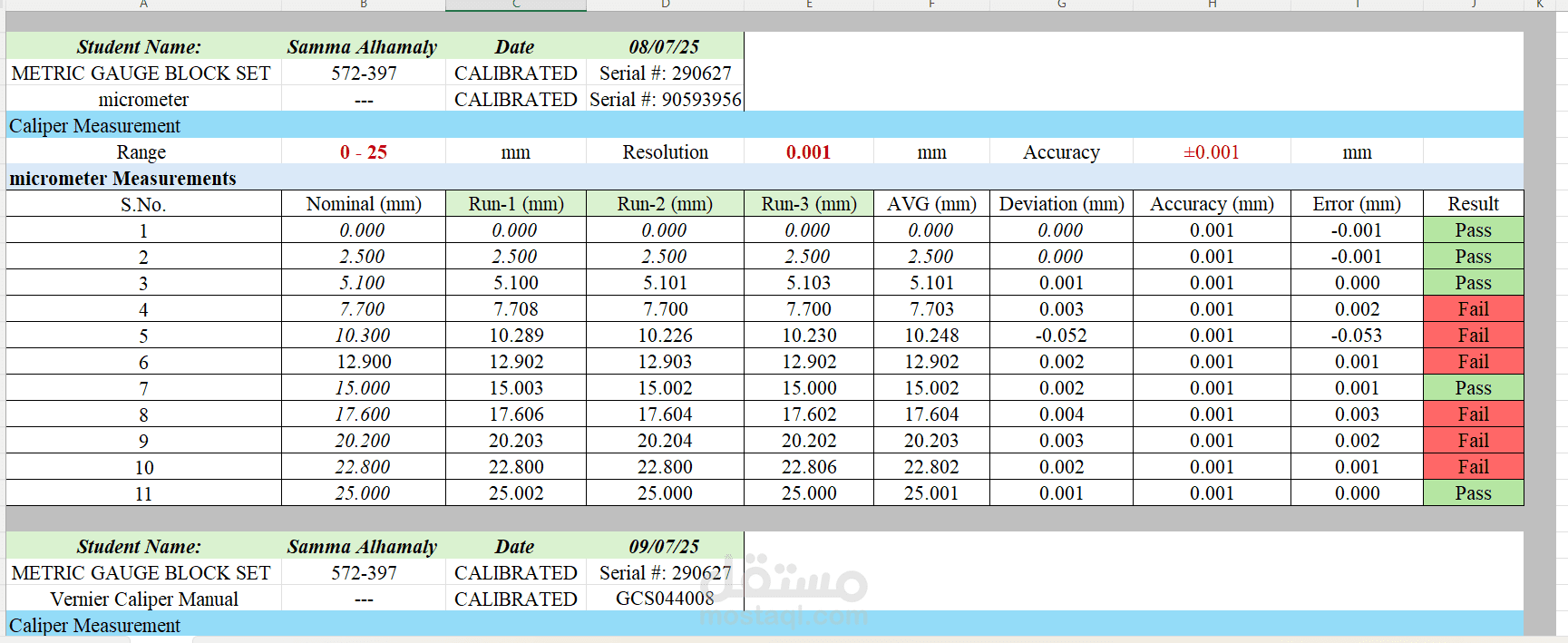Click the average value 17.604

(x=931, y=414)
